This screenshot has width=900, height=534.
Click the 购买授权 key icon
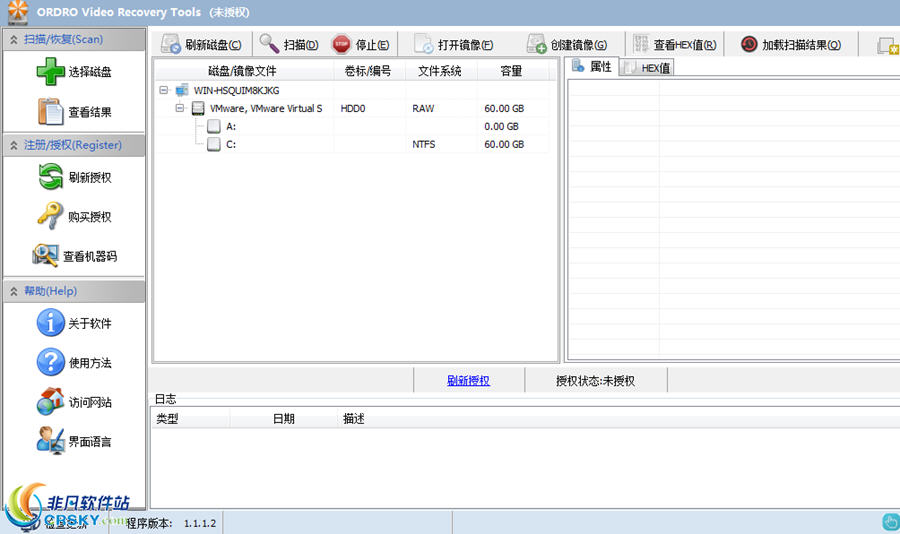(x=51, y=216)
